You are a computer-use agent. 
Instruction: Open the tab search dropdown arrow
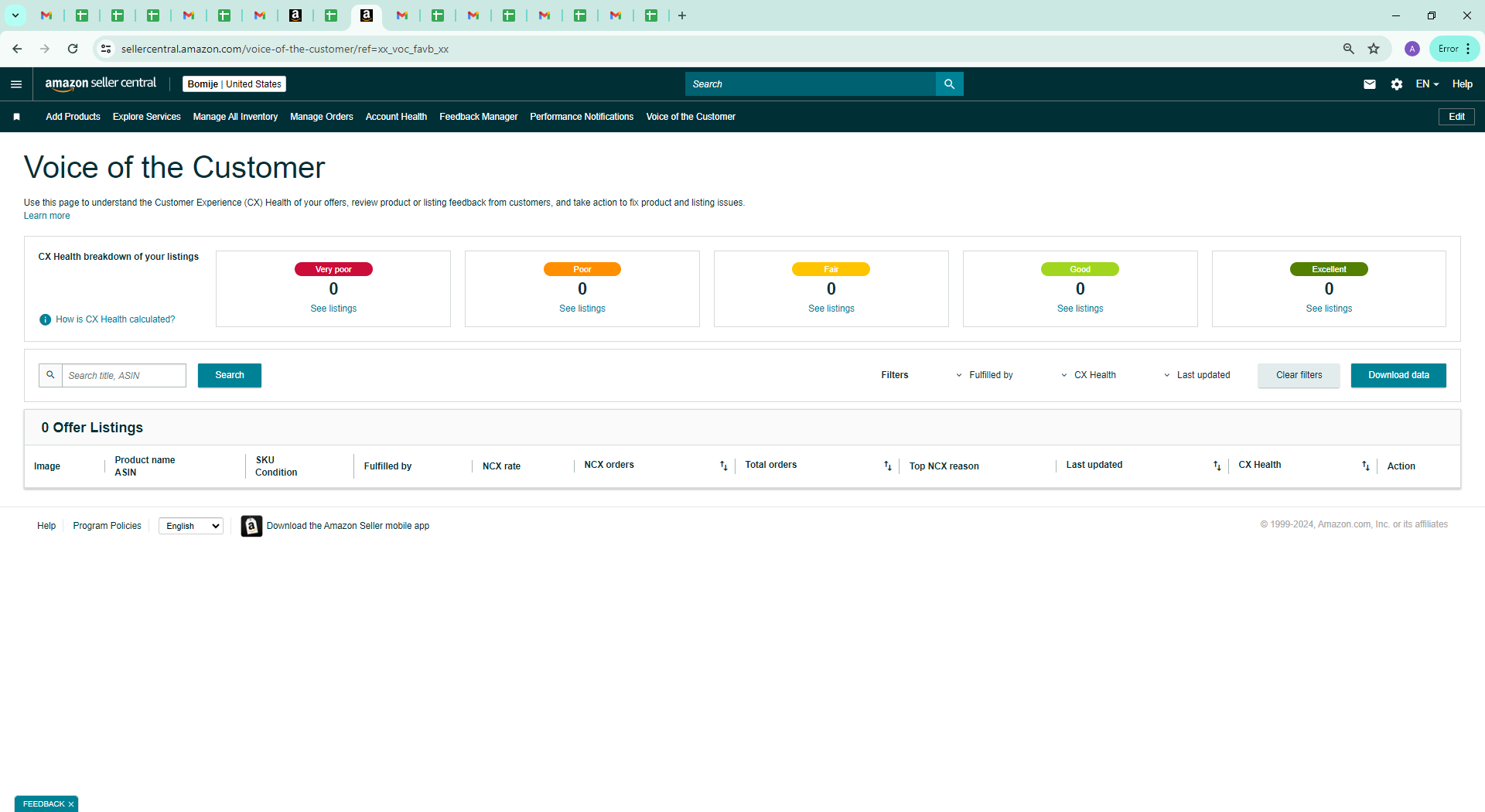click(x=15, y=15)
